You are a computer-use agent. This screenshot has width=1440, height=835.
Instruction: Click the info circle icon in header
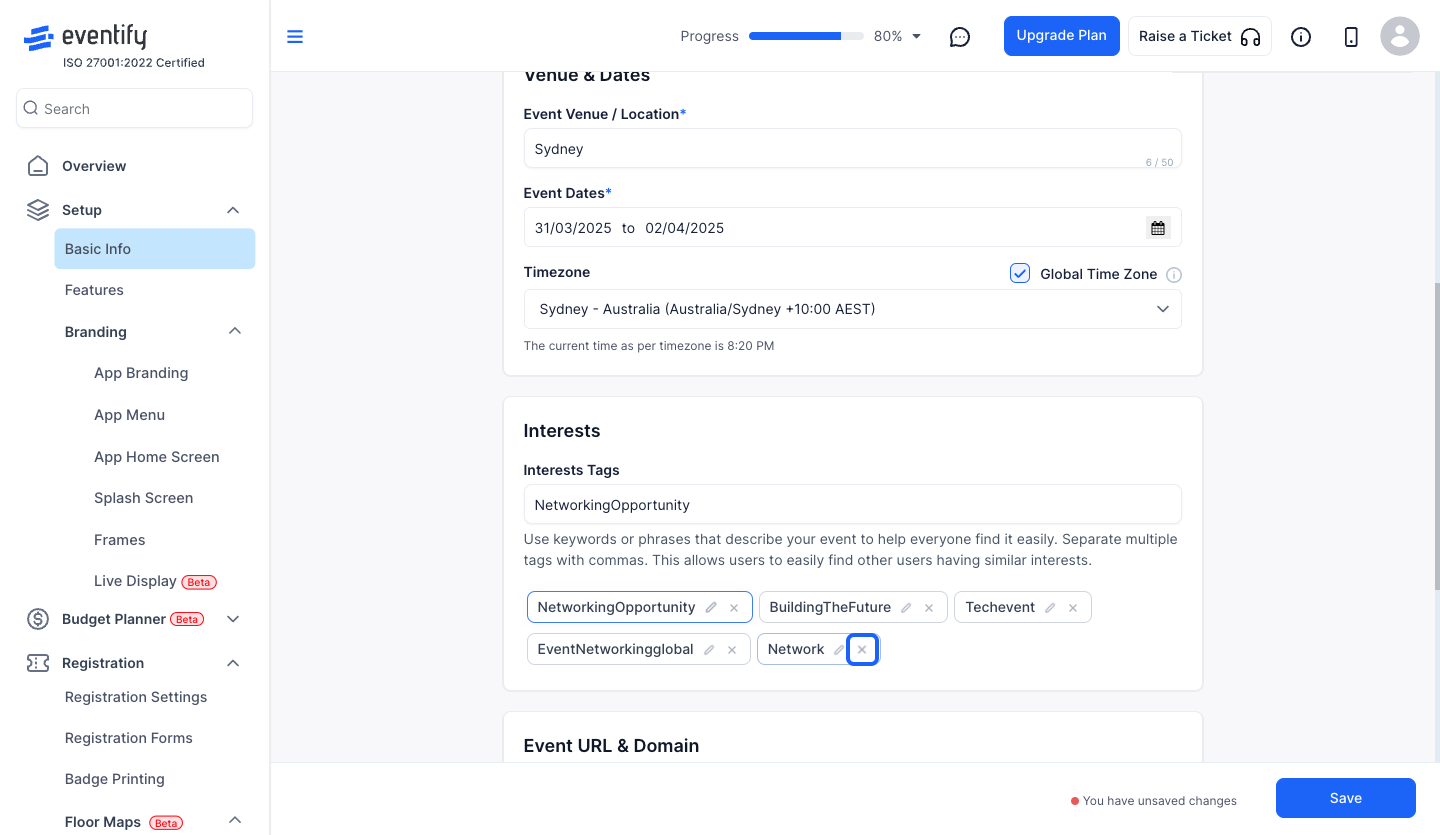tap(1301, 37)
